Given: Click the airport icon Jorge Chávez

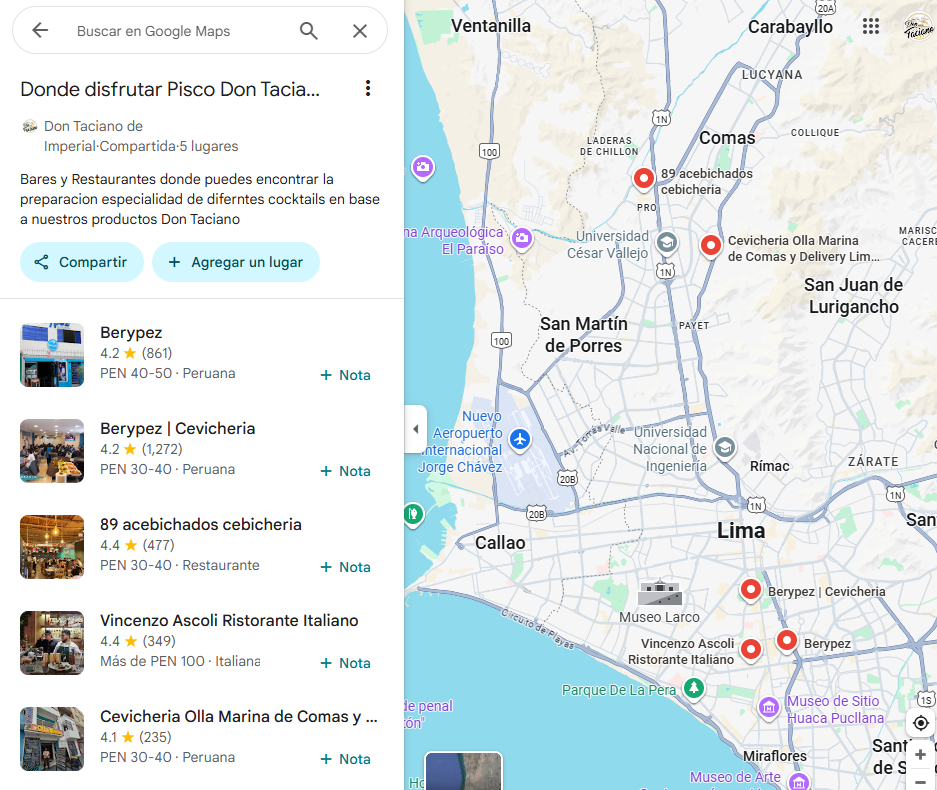Looking at the screenshot, I should click(x=520, y=439).
